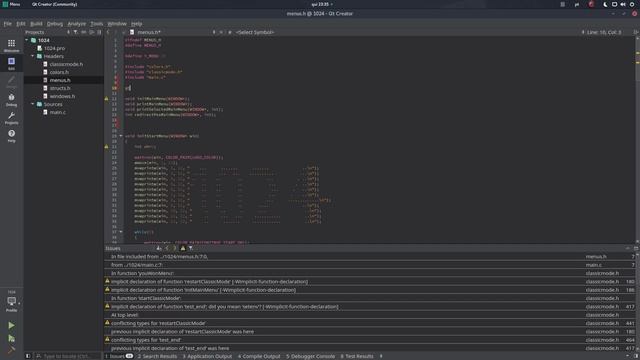Build project with the hammer icon
The image size is (640, 360).
(x=11, y=350)
